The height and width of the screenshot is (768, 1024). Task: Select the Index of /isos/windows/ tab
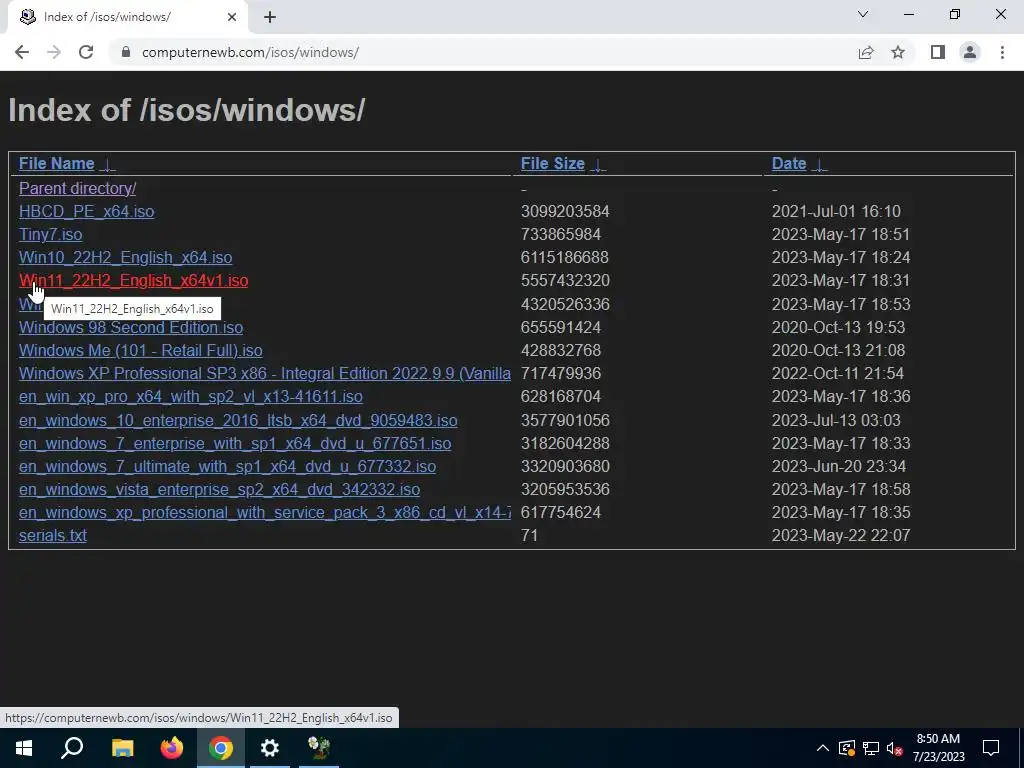(127, 17)
